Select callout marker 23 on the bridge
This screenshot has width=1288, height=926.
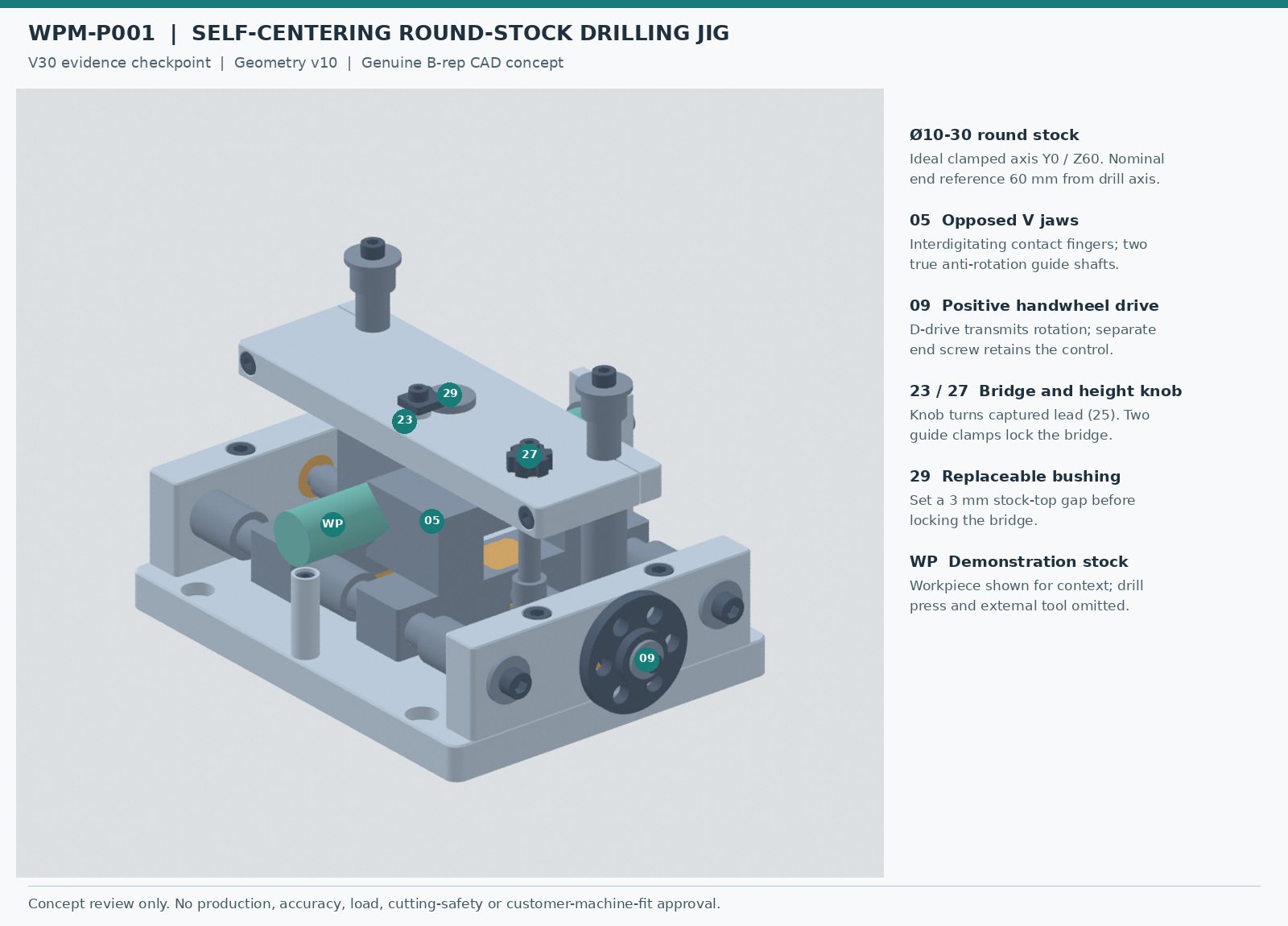click(x=405, y=420)
